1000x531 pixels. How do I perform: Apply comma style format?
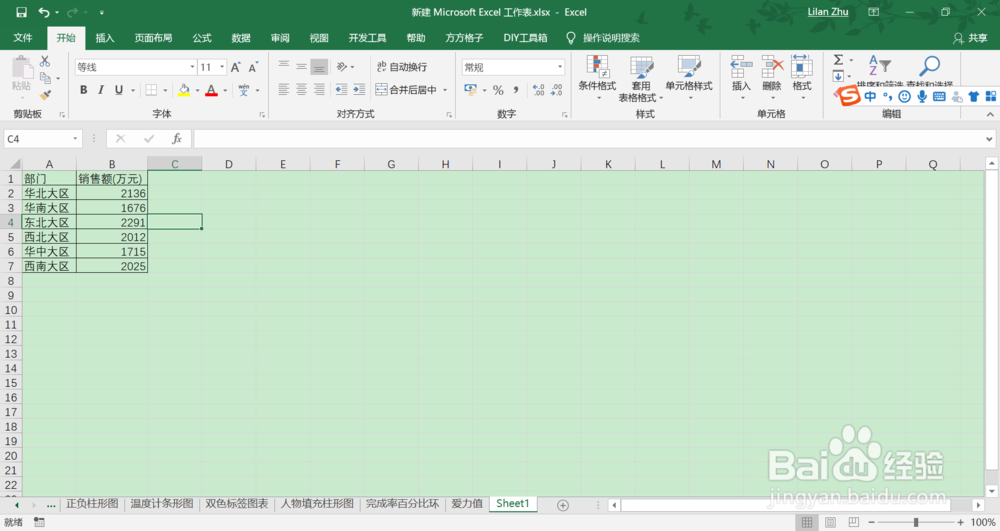pos(515,90)
